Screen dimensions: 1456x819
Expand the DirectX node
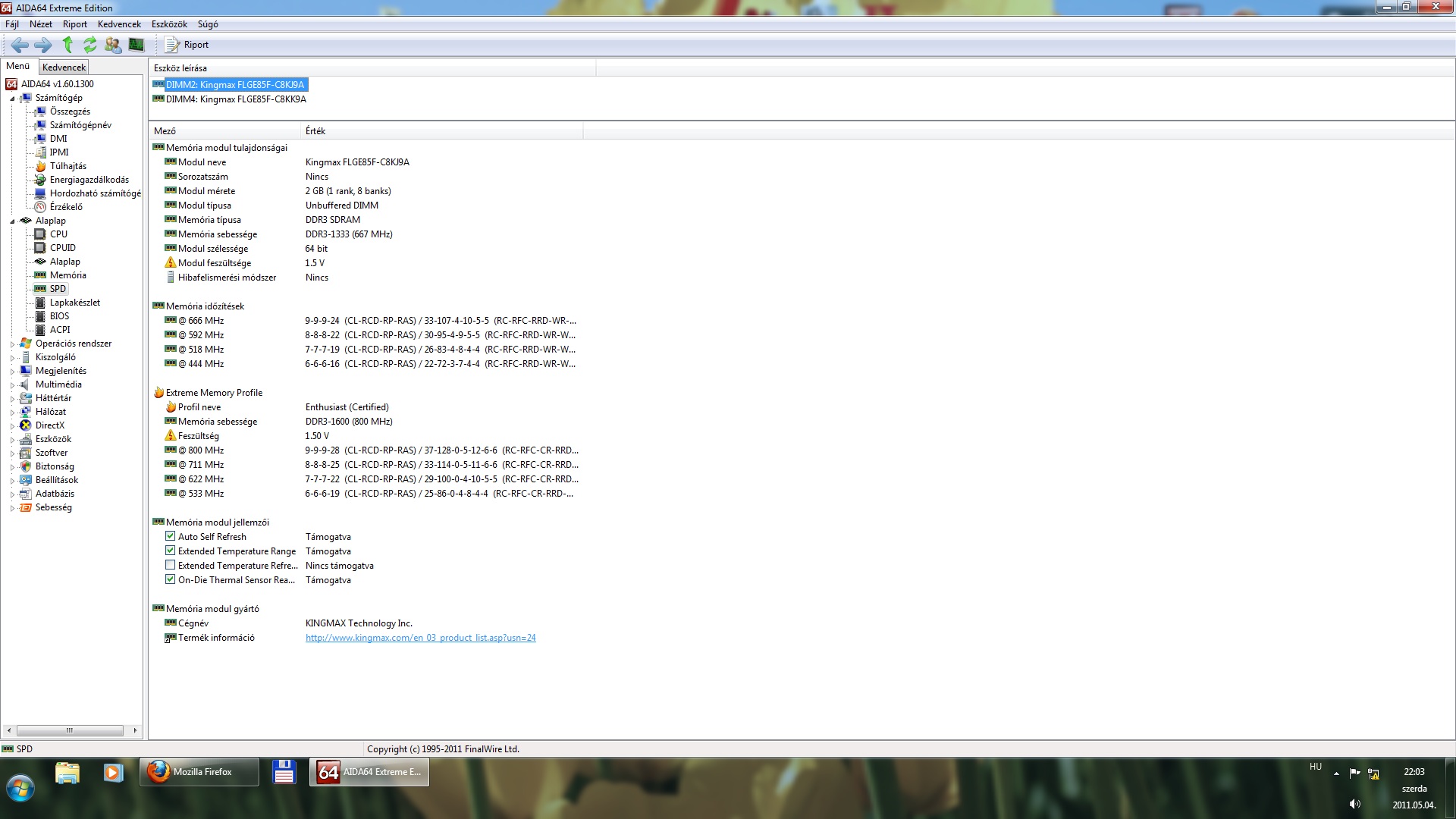click(x=12, y=426)
